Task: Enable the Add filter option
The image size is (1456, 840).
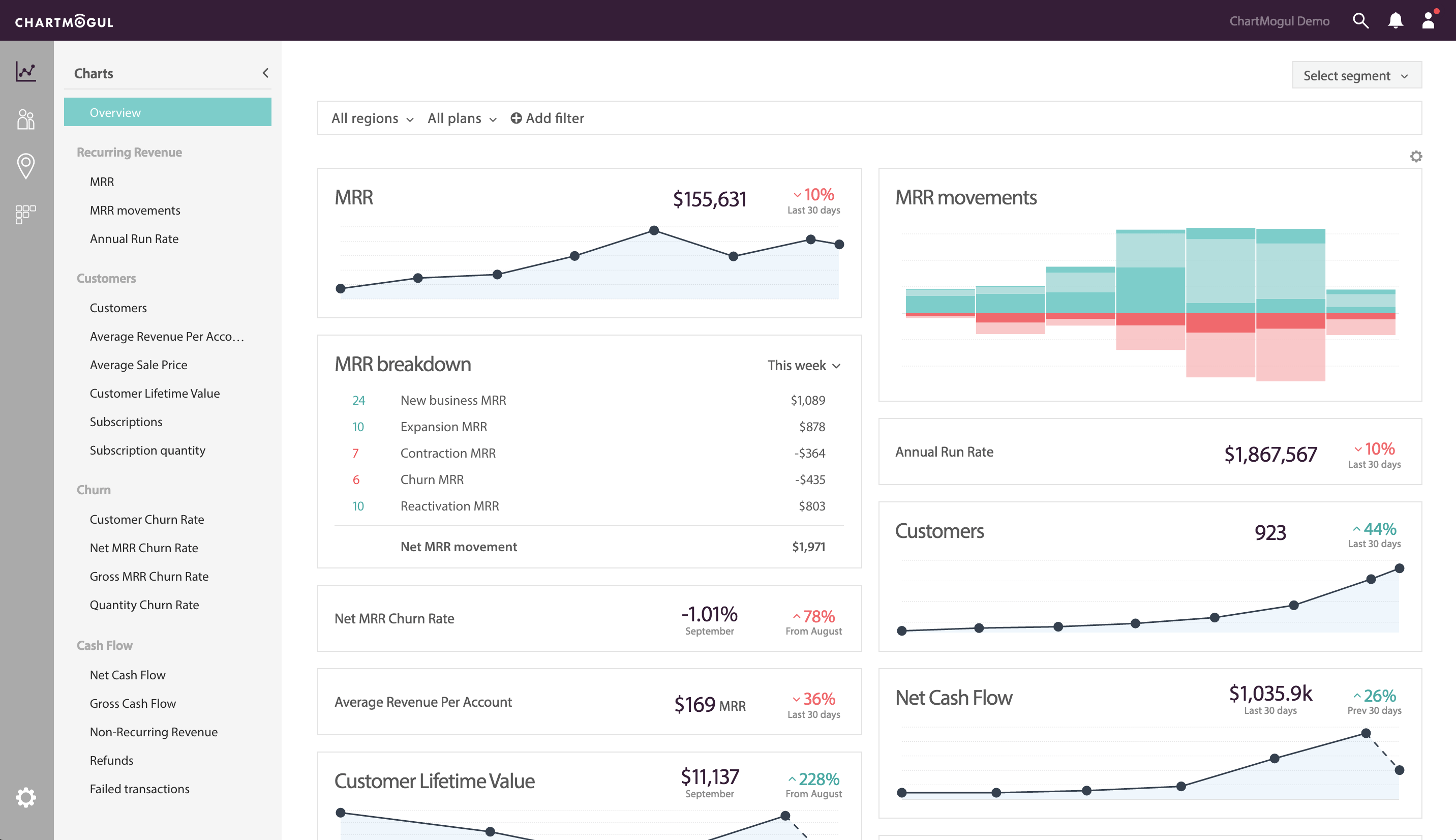Action: click(x=546, y=117)
